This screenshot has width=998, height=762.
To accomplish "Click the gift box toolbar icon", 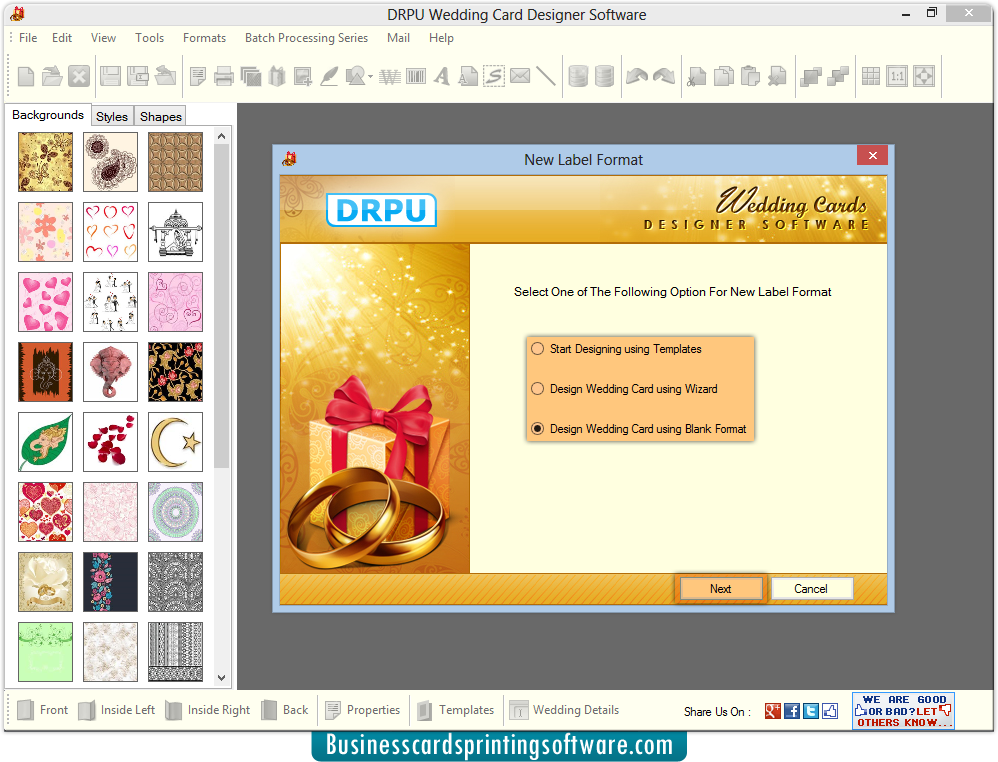I will (277, 77).
